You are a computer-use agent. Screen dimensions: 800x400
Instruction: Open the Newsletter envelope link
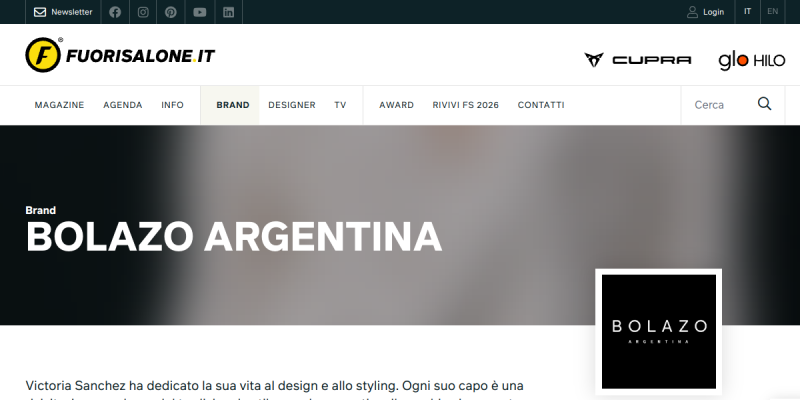[63, 12]
